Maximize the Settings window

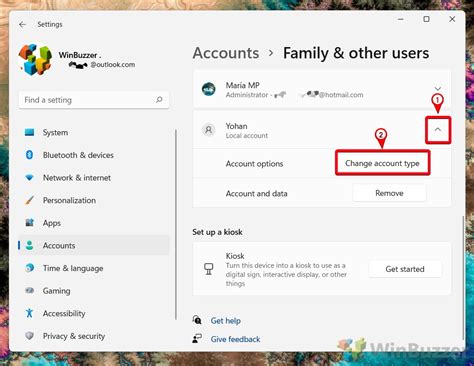click(x=426, y=19)
